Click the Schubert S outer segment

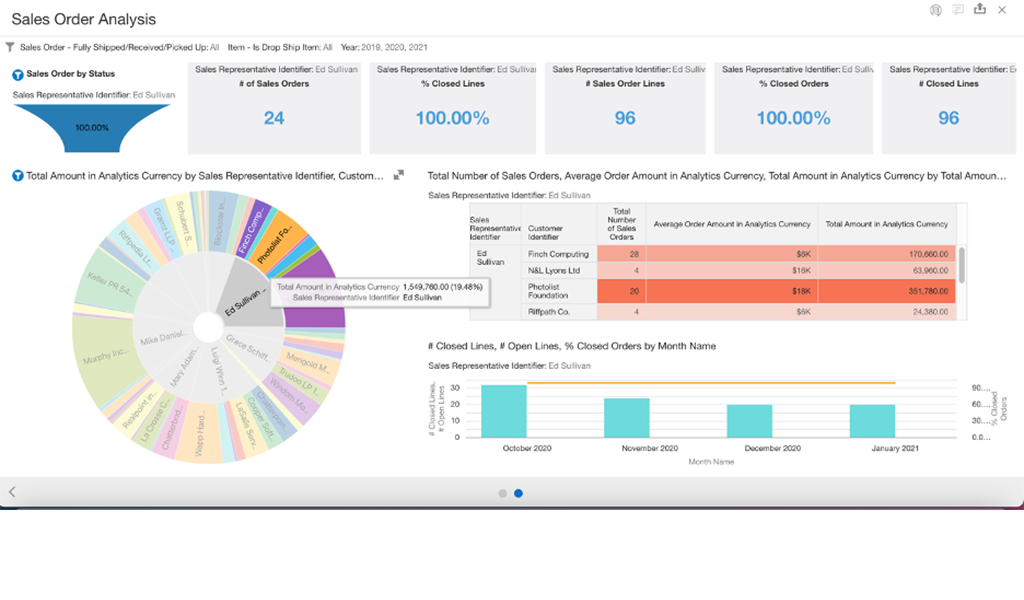184,222
